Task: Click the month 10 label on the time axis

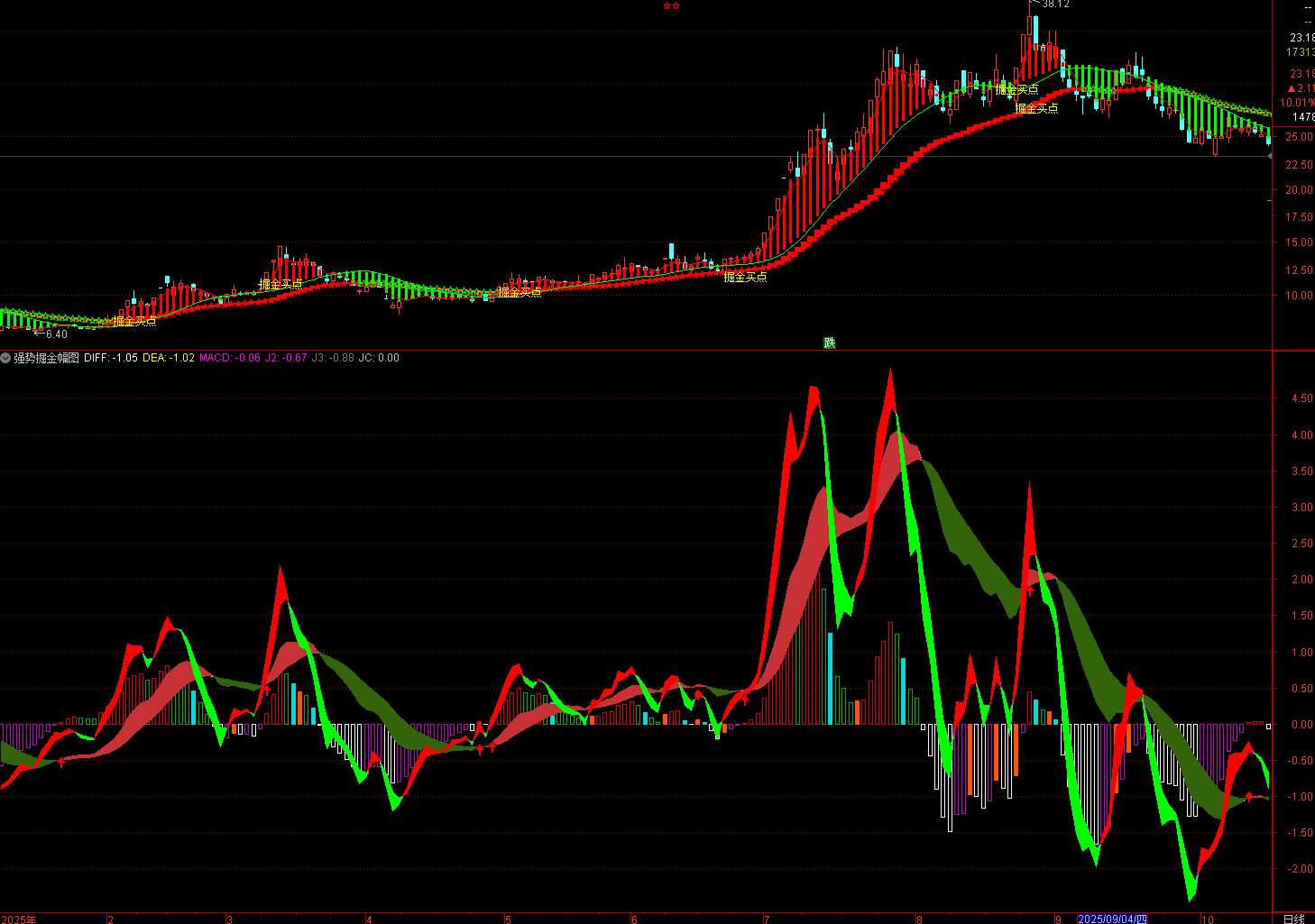Action: pyautogui.click(x=1207, y=919)
